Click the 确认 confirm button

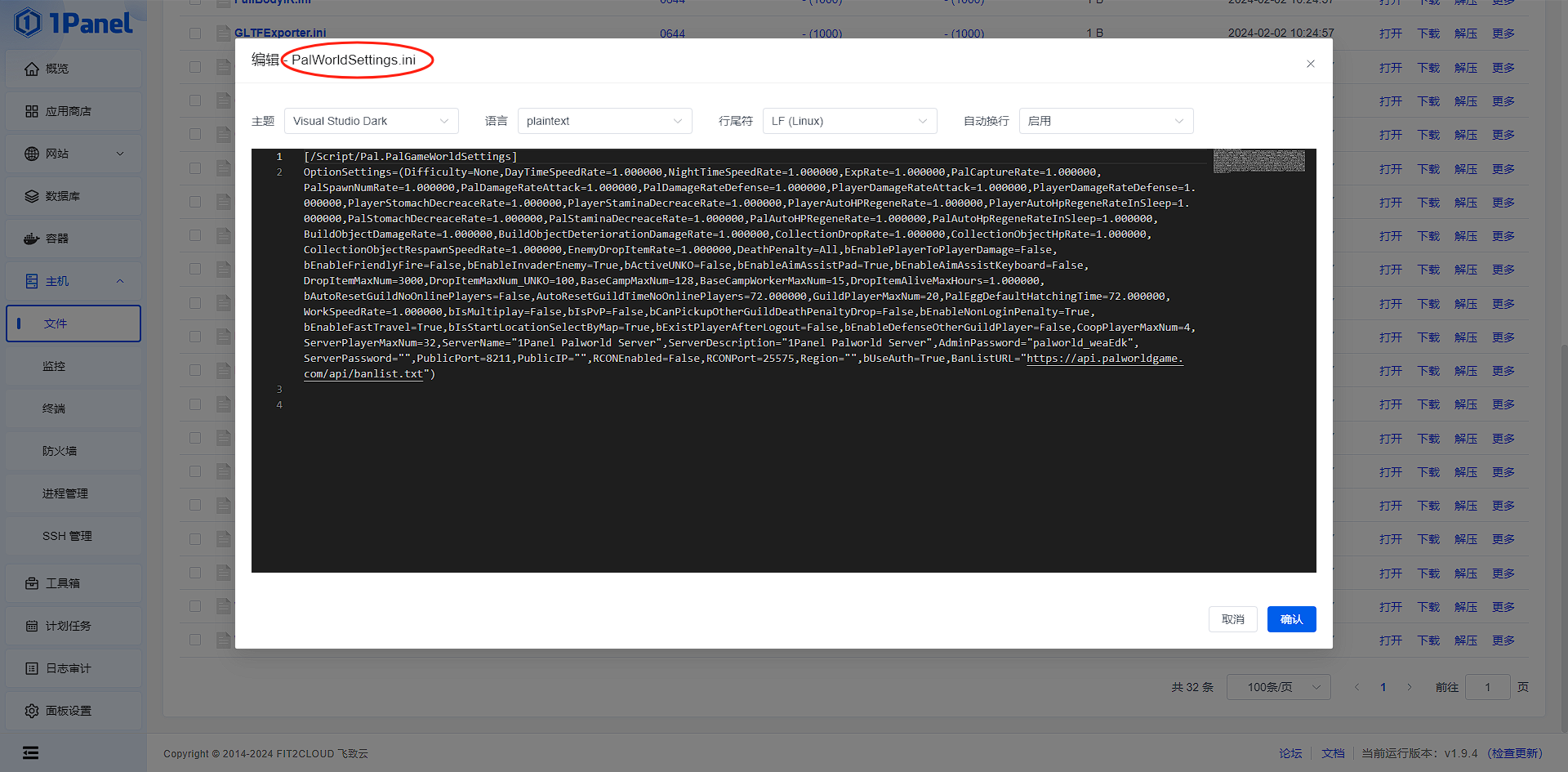tap(1292, 619)
